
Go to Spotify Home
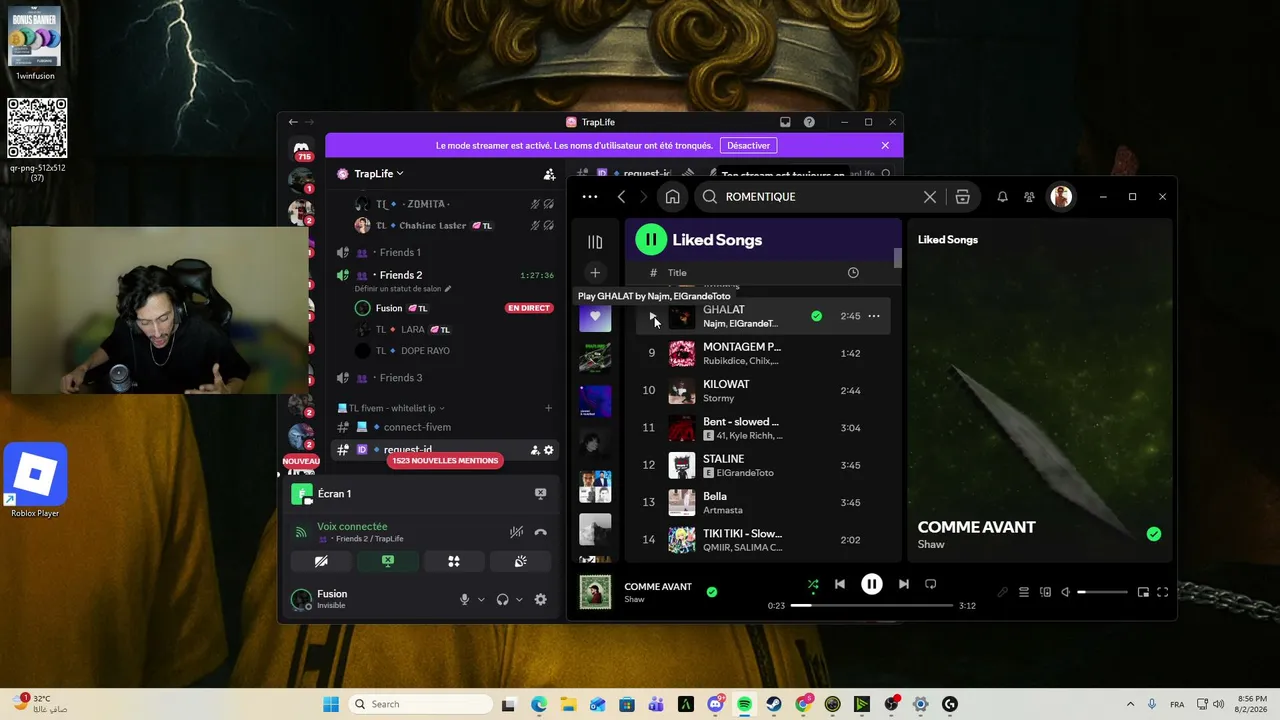(x=673, y=197)
